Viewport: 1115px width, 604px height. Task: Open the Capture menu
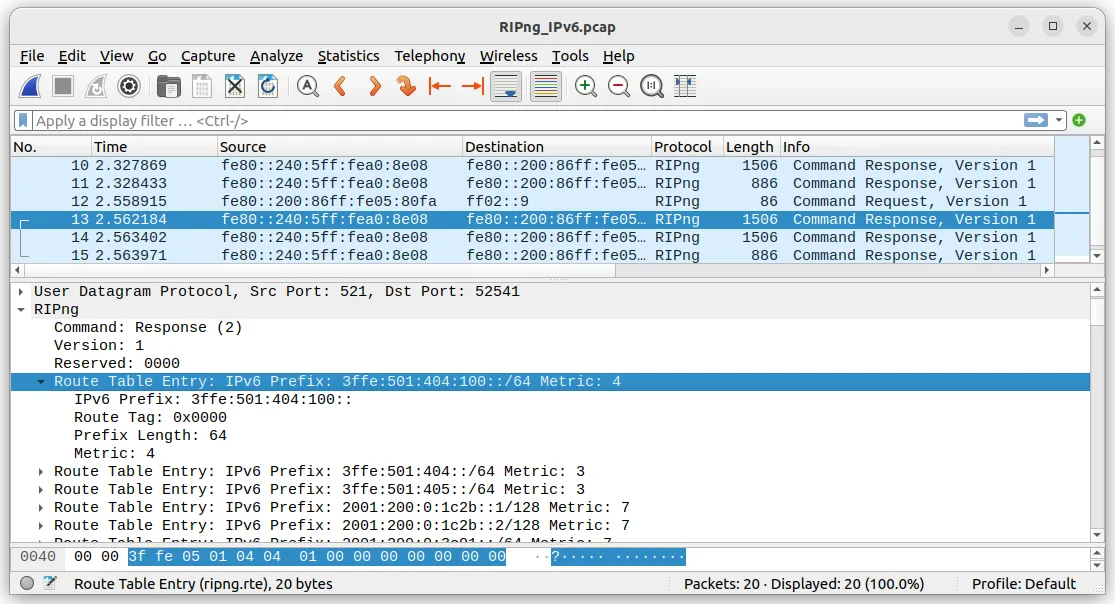208,56
